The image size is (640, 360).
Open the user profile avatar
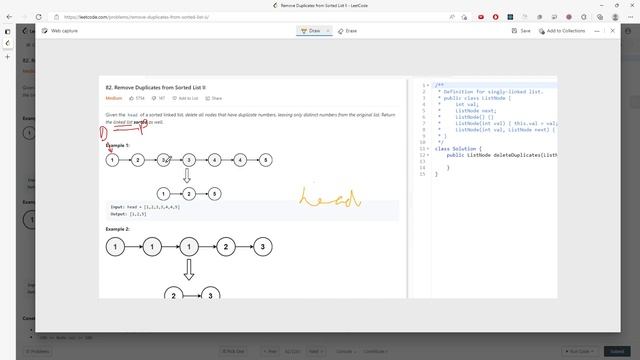coord(615,17)
